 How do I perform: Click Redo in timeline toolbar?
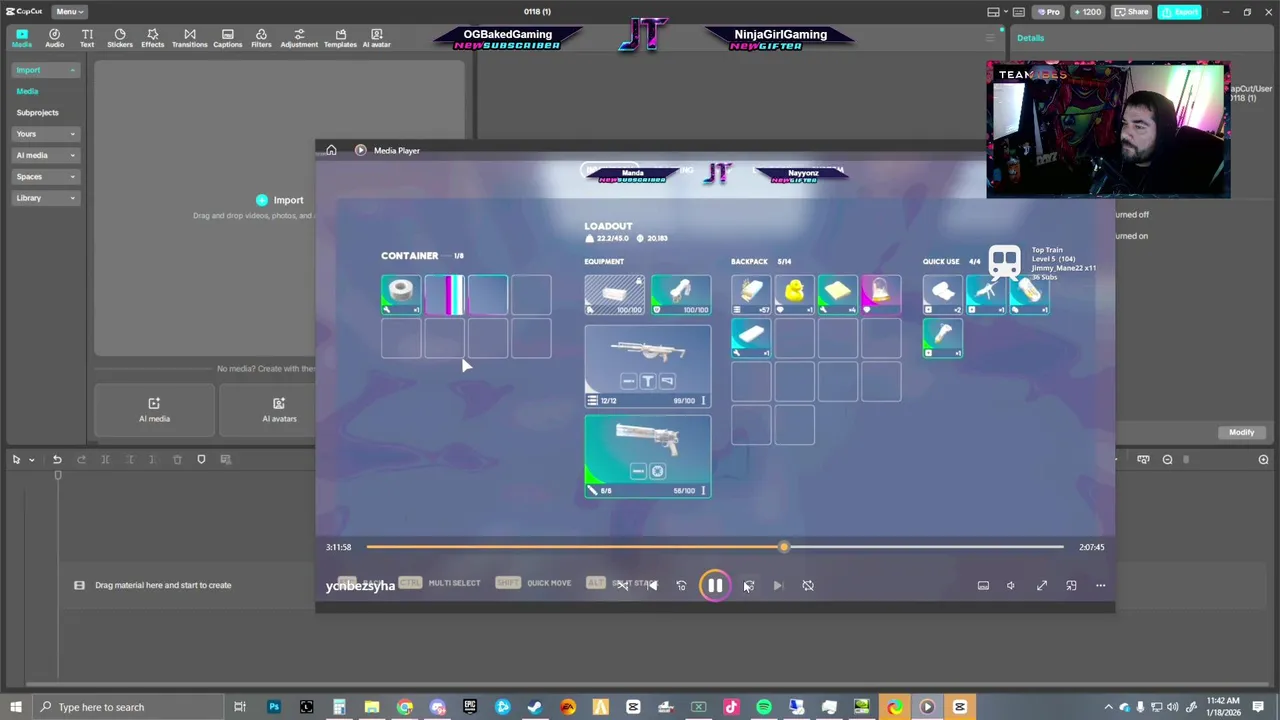click(81, 459)
